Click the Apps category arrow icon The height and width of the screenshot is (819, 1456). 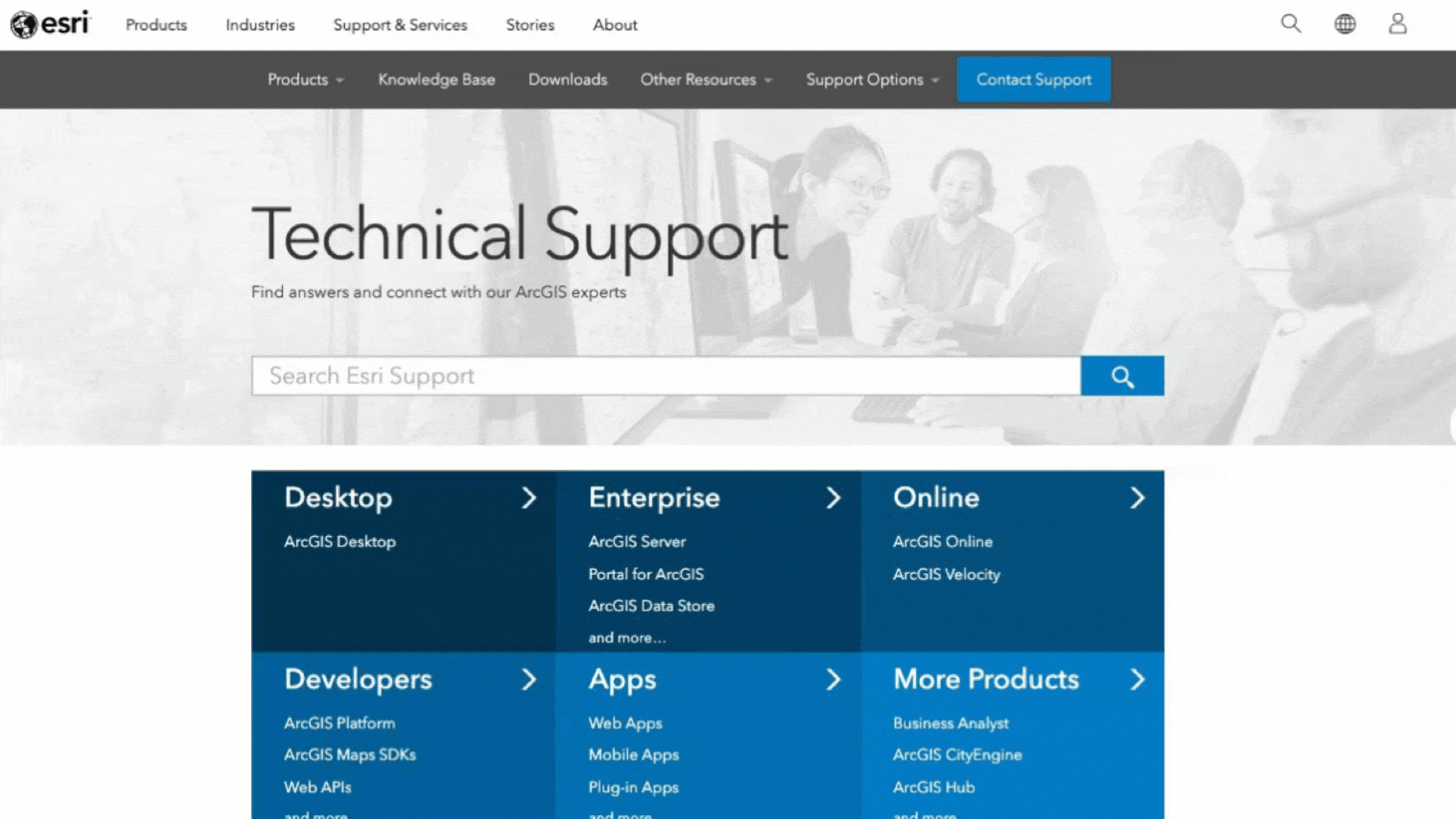click(832, 679)
